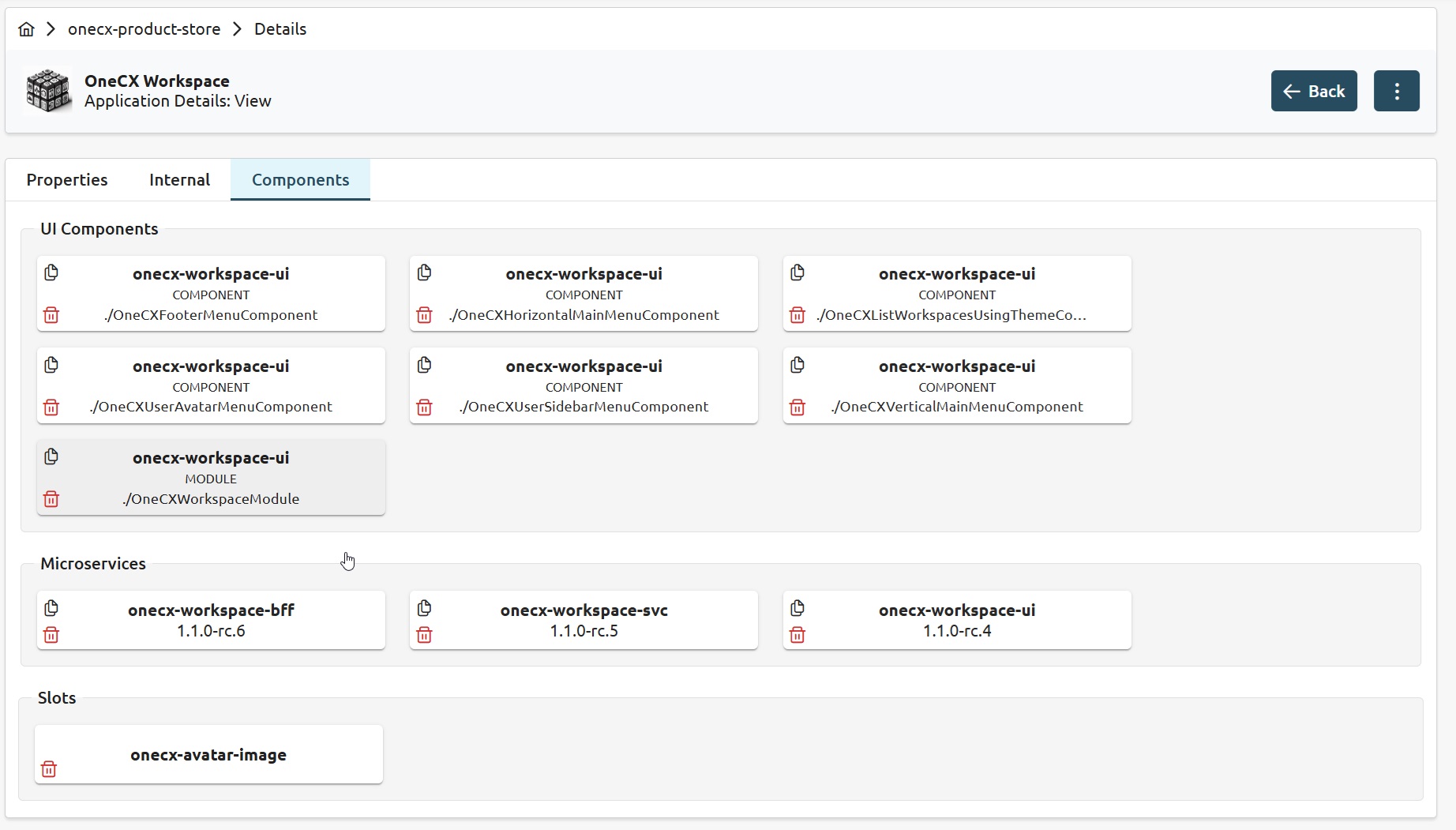Copy the onecx-workspace-bff microservice

click(x=51, y=608)
